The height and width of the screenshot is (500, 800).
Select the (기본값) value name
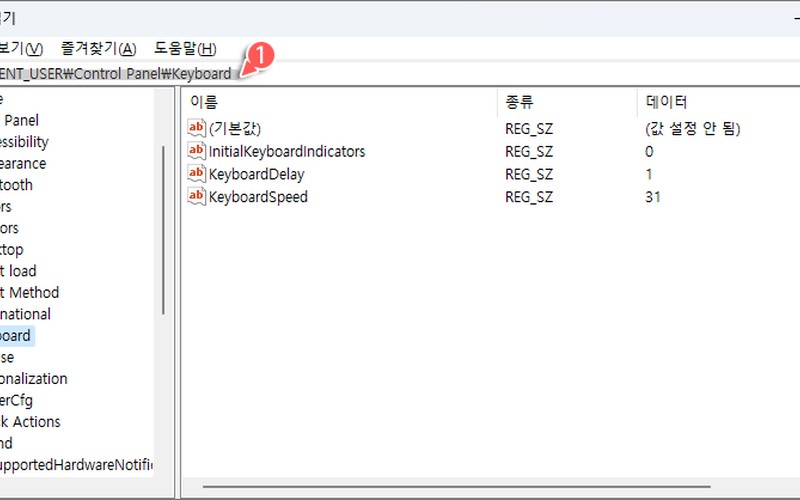pos(235,129)
